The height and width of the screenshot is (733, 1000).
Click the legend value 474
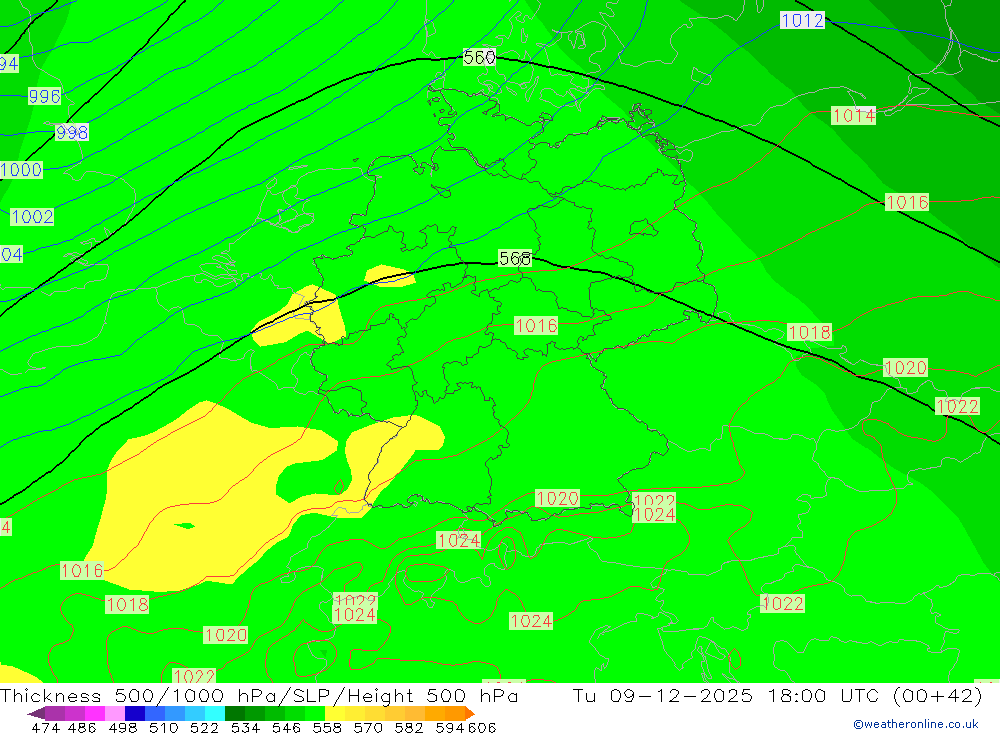click(x=45, y=727)
